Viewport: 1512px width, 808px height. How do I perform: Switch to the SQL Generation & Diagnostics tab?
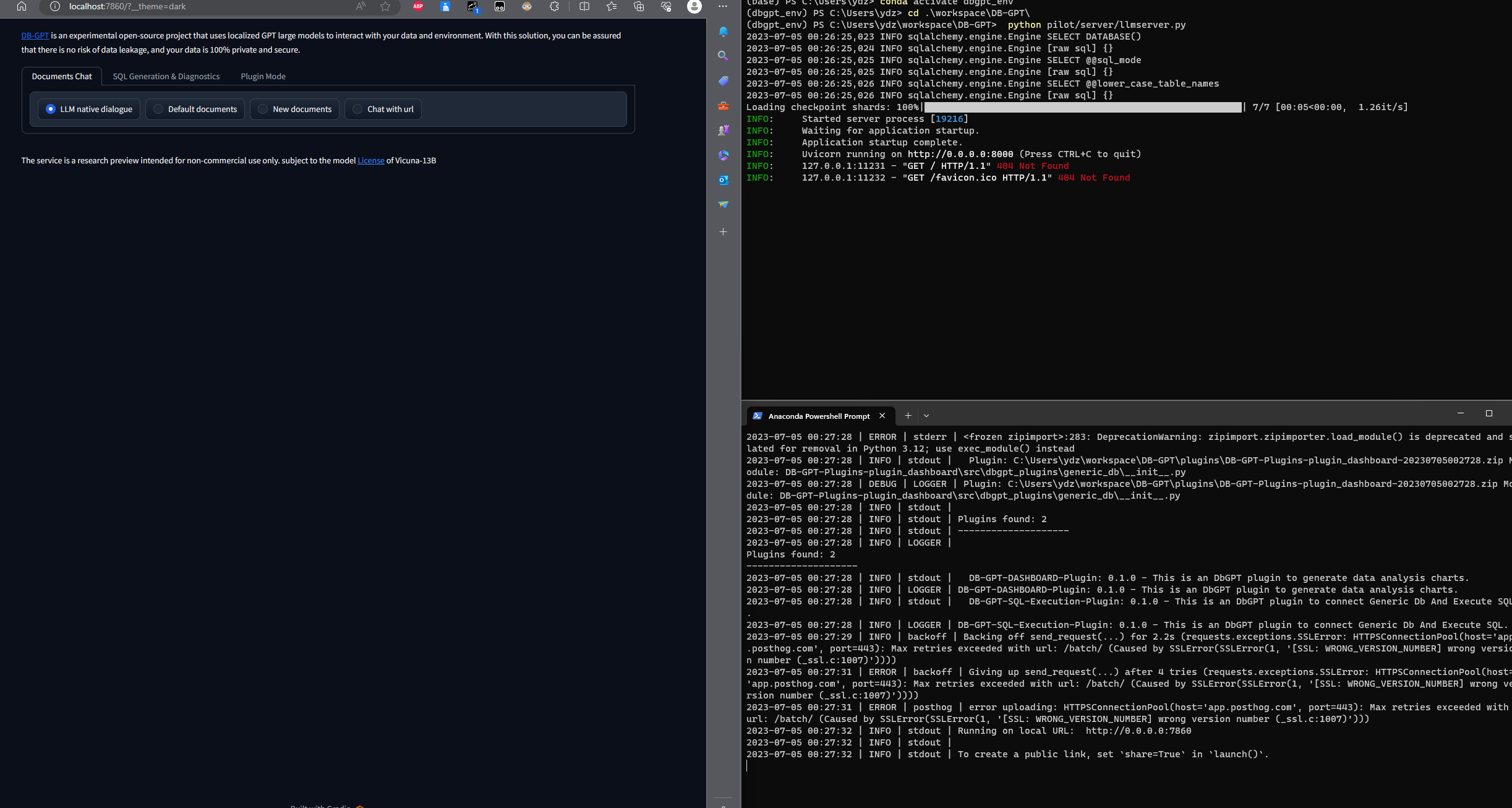pos(165,76)
